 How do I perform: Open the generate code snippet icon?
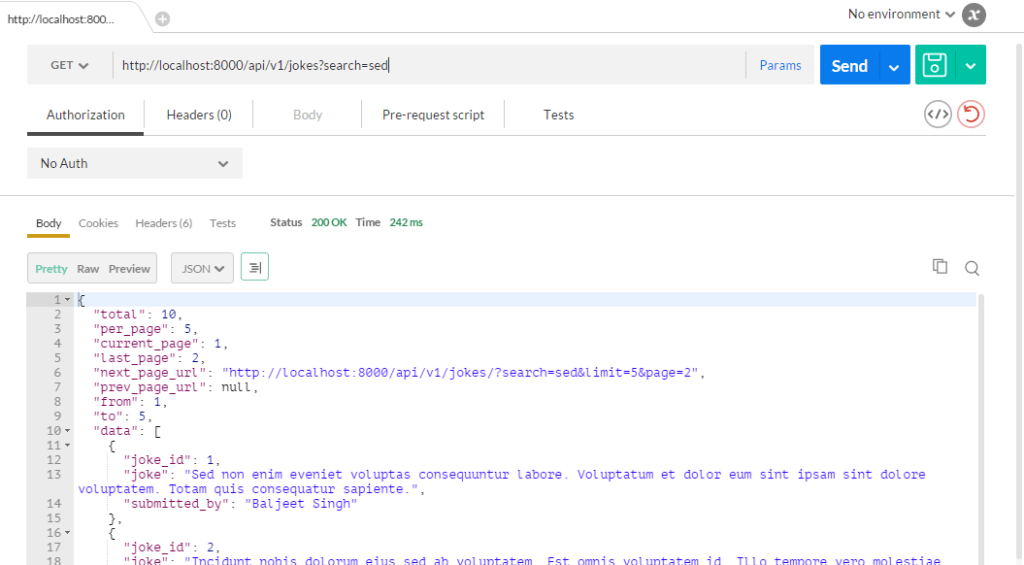coord(937,114)
